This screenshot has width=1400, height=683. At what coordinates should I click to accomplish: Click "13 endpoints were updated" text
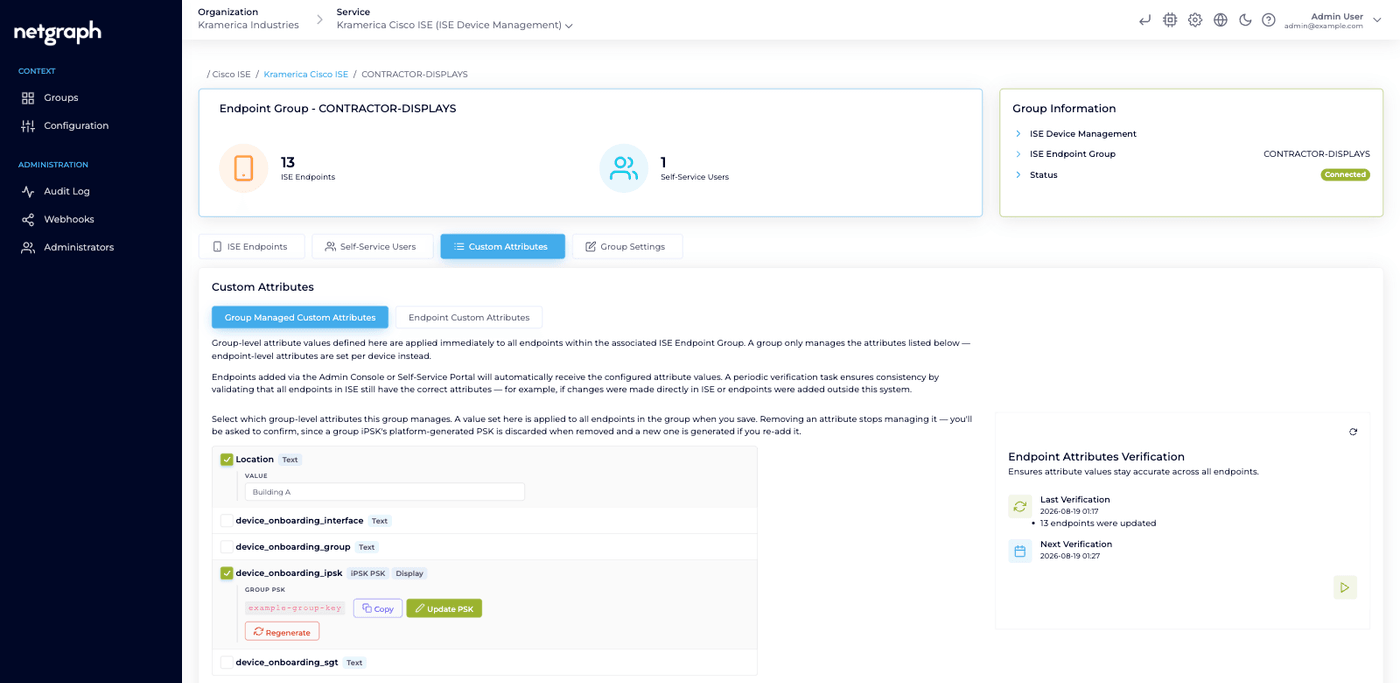1098,523
